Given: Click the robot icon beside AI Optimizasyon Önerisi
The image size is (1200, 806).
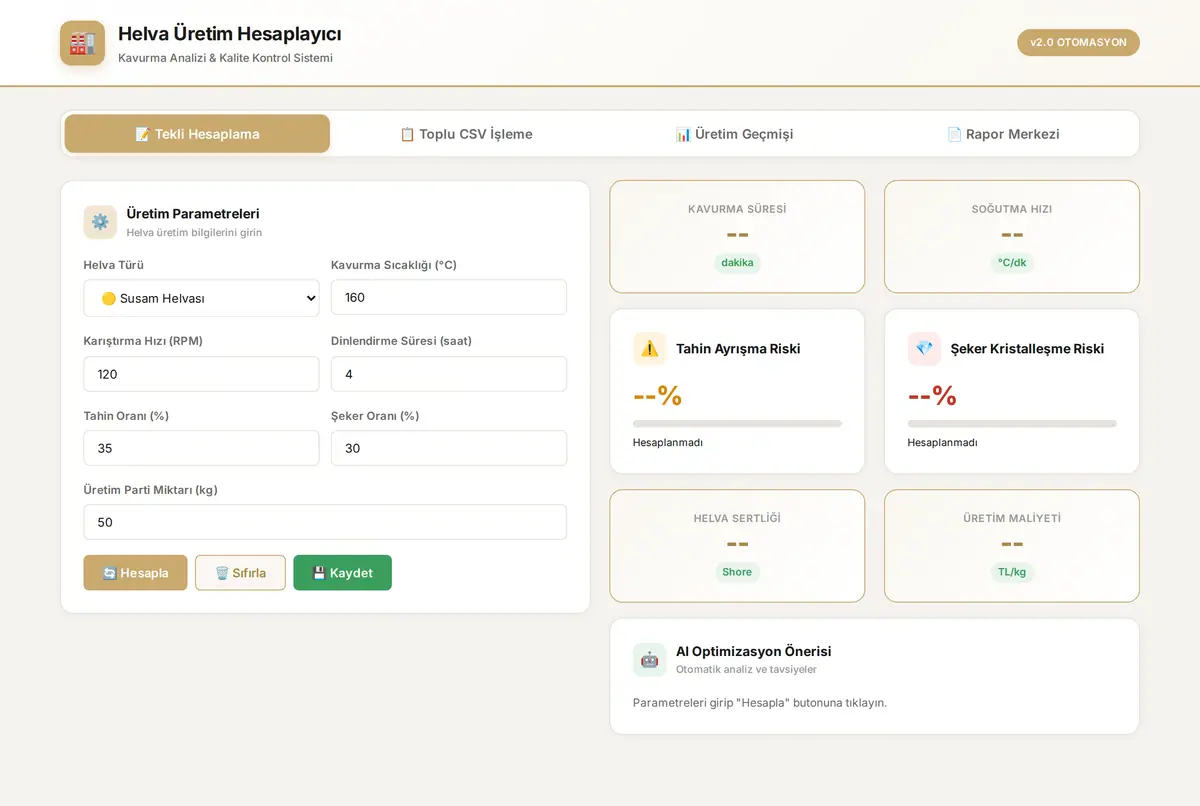Looking at the screenshot, I should click(x=650, y=660).
